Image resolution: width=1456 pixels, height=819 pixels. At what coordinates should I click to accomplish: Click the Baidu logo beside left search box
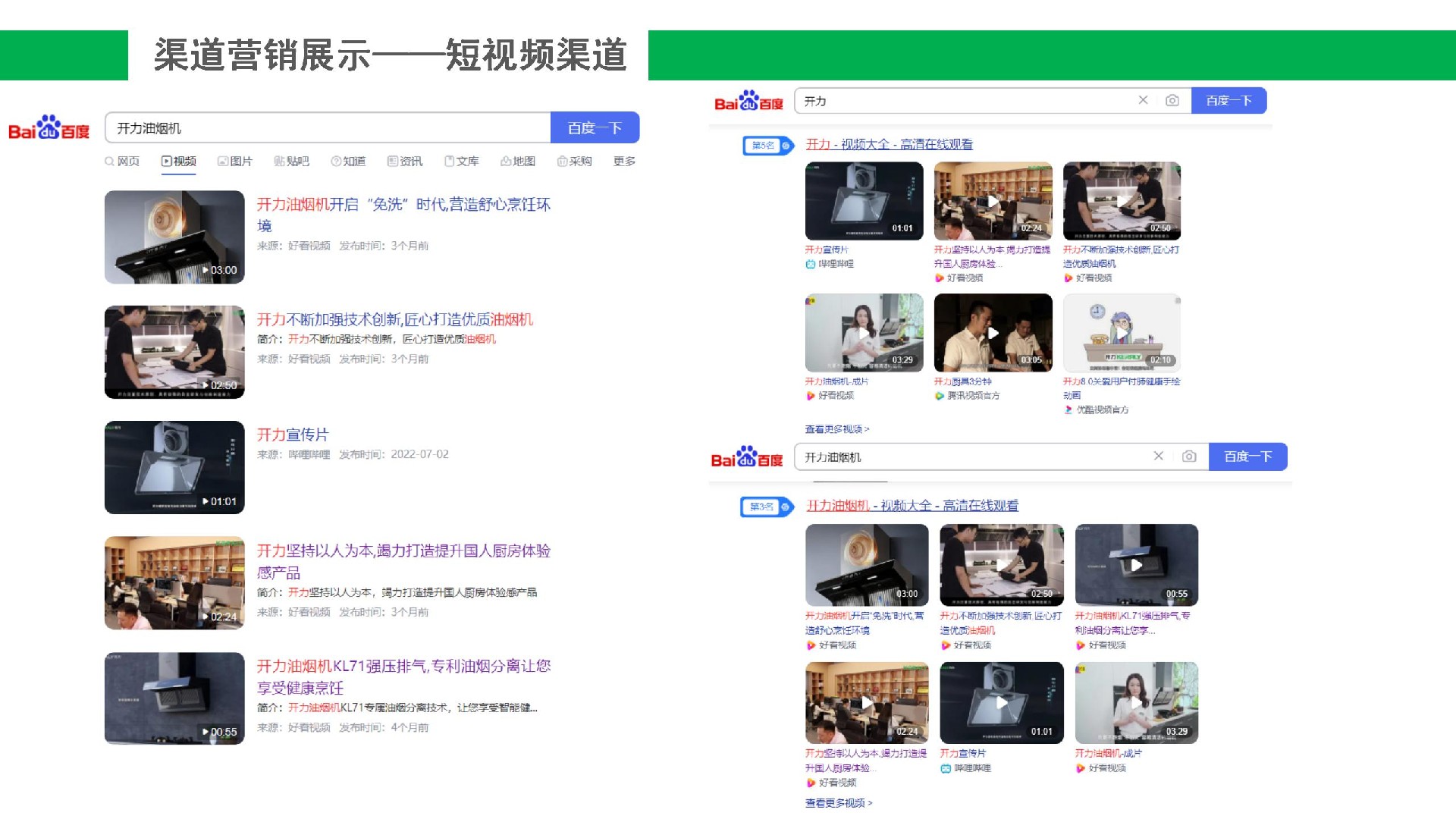(x=49, y=128)
